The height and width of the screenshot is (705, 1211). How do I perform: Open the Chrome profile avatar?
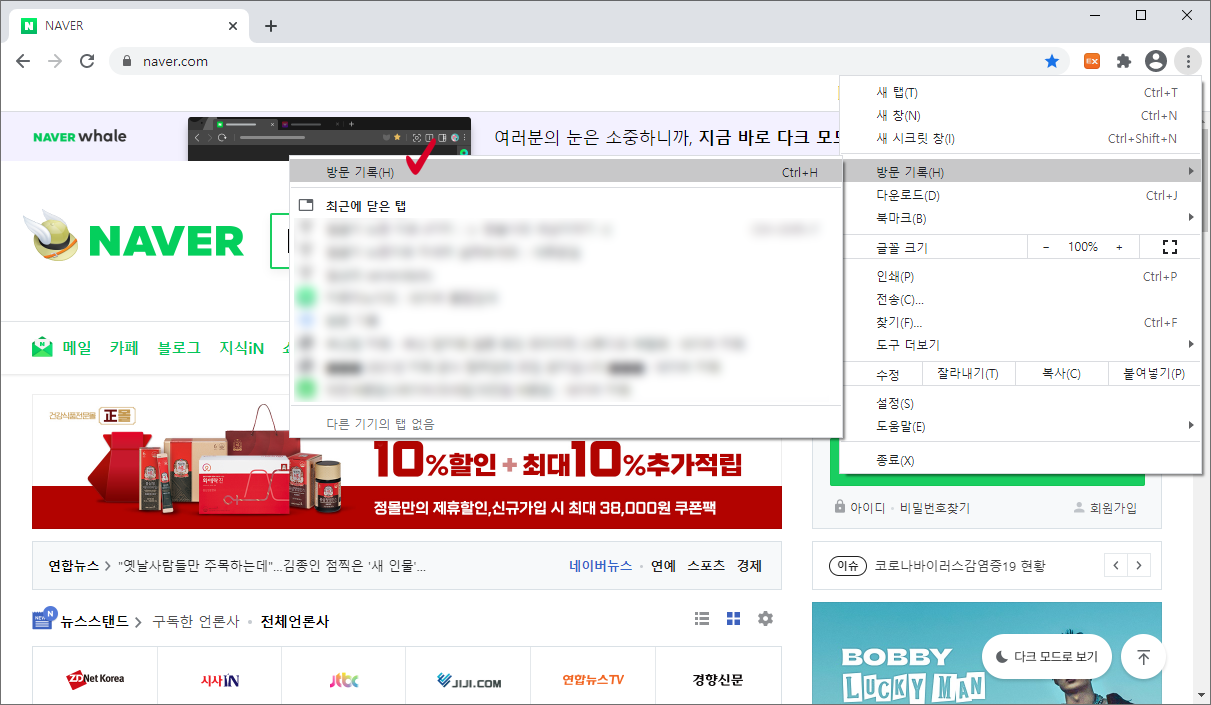tap(1156, 61)
